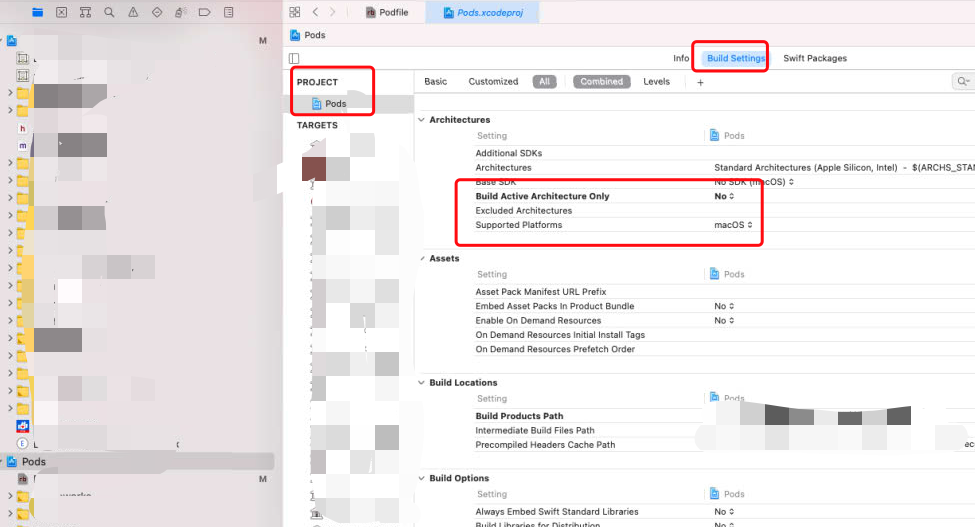Click On Demand Resources Prefetch Order row
This screenshot has height=527, width=975.
pos(555,349)
